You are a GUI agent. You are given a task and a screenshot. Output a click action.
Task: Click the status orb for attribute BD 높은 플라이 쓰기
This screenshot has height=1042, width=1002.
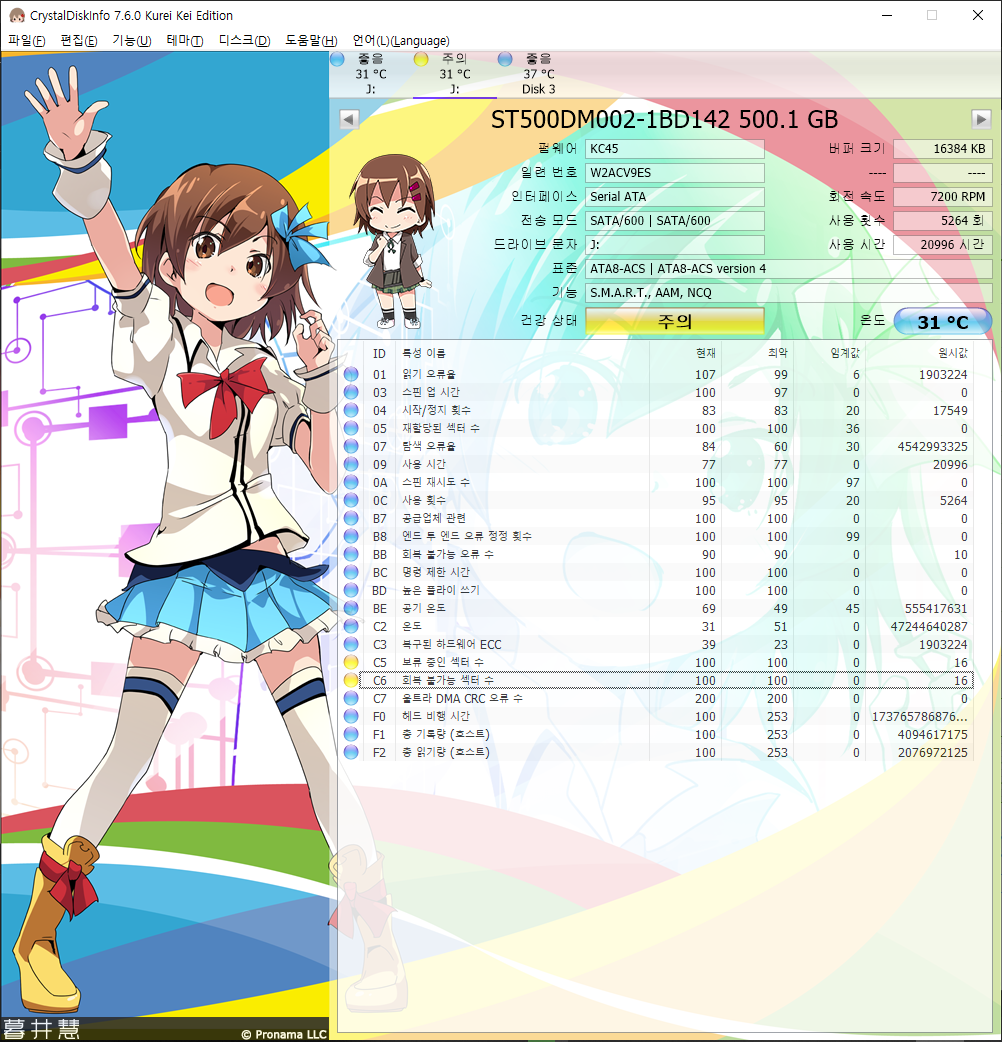point(351,589)
